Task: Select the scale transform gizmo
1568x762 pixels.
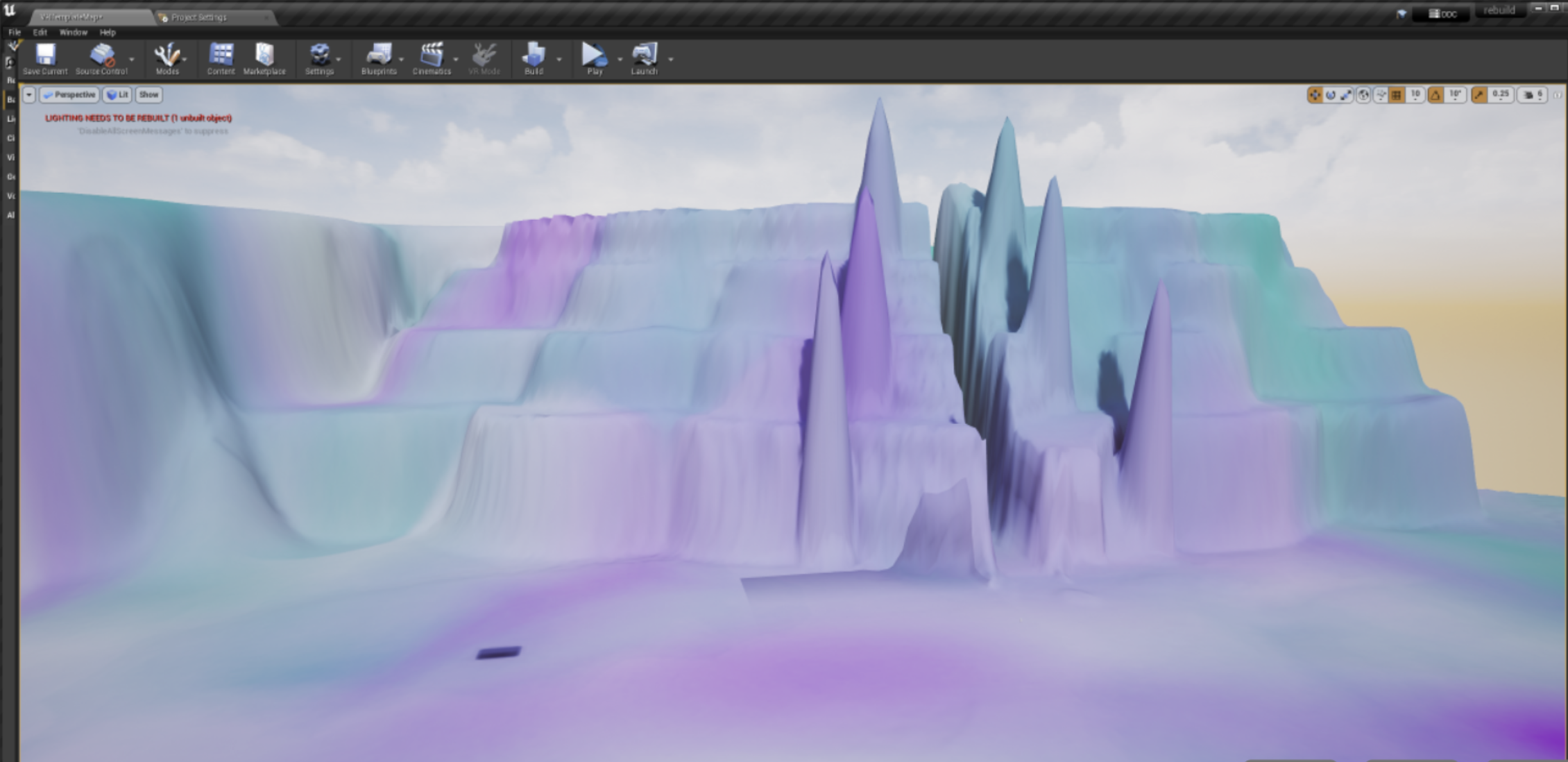Action: click(x=1346, y=95)
